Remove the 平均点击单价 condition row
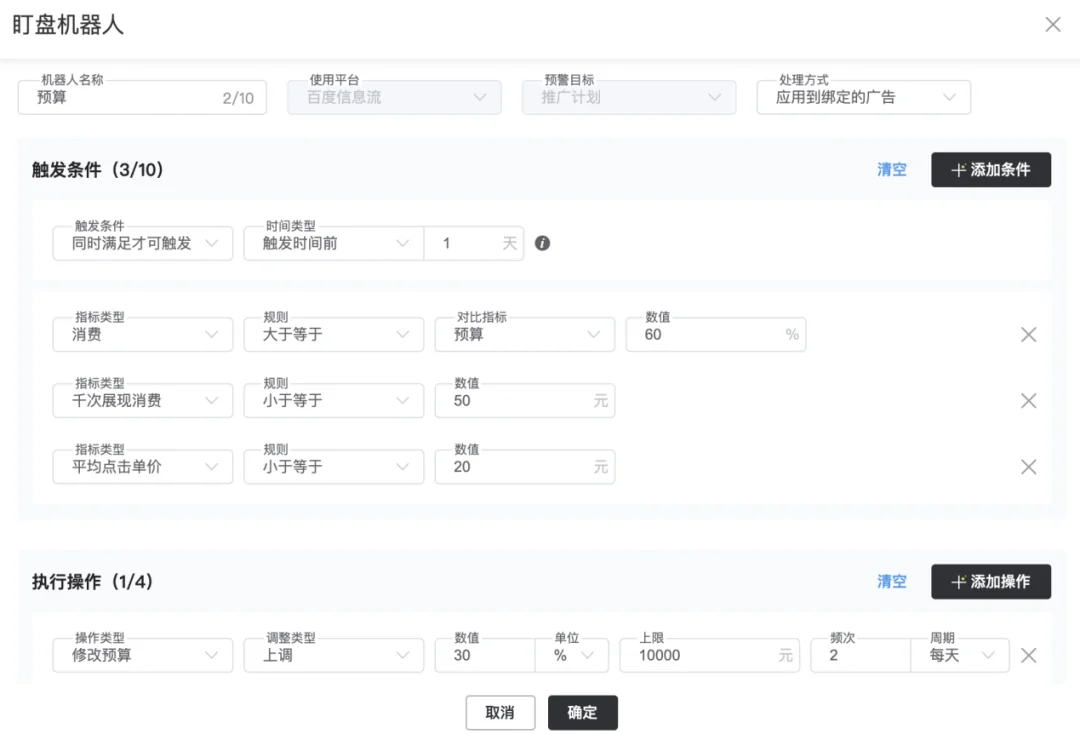The image size is (1080, 734). click(x=1028, y=467)
